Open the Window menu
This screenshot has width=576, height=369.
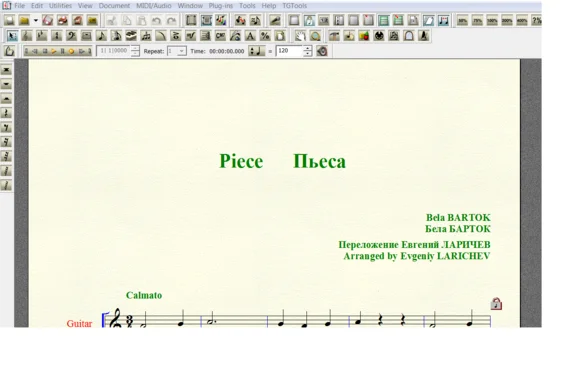[190, 6]
